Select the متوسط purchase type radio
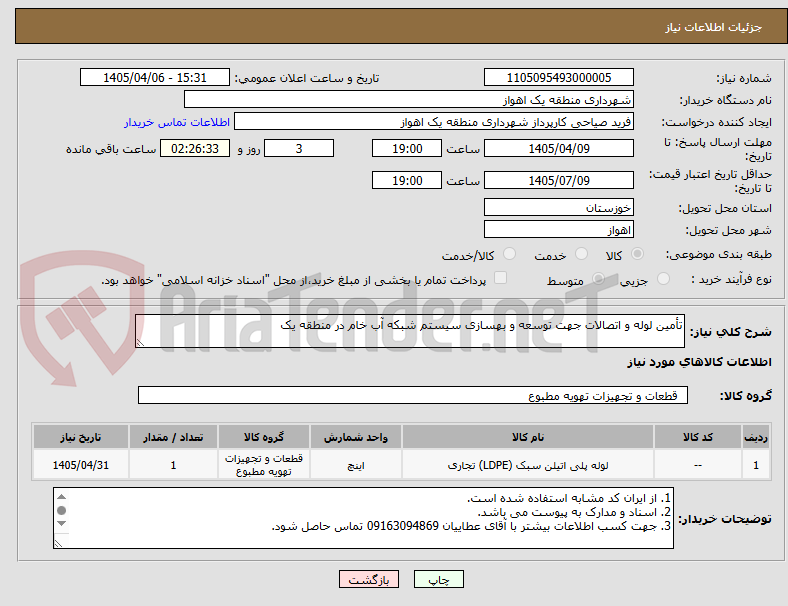This screenshot has width=788, height=606. 598,278
